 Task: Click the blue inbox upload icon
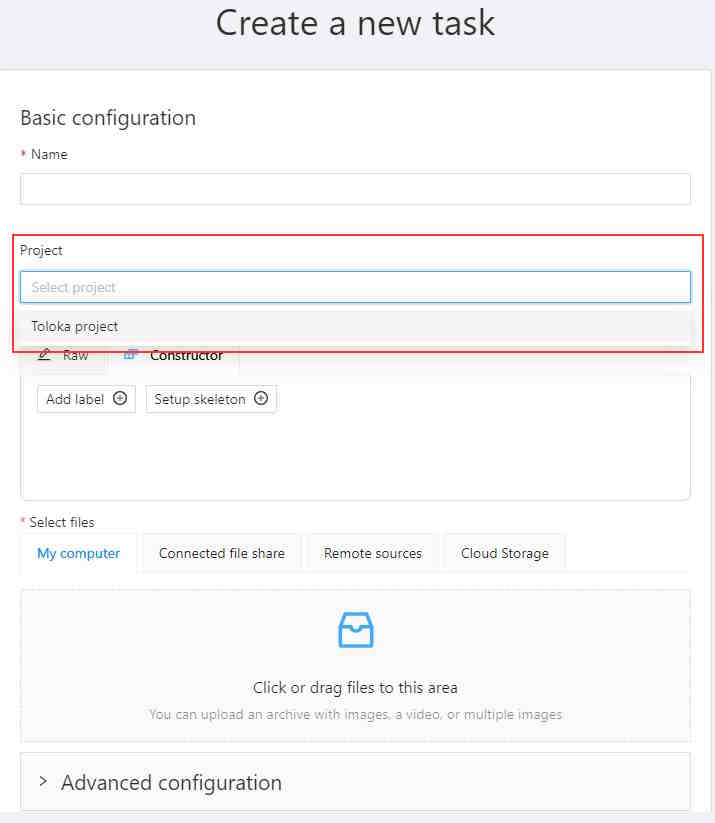coord(355,630)
